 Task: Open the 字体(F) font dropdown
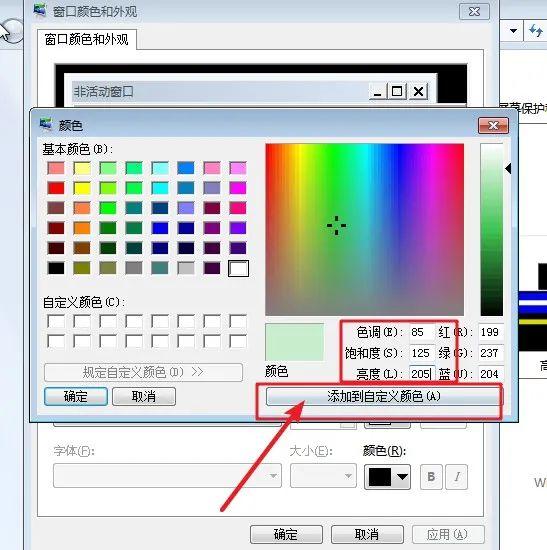click(x=167, y=476)
